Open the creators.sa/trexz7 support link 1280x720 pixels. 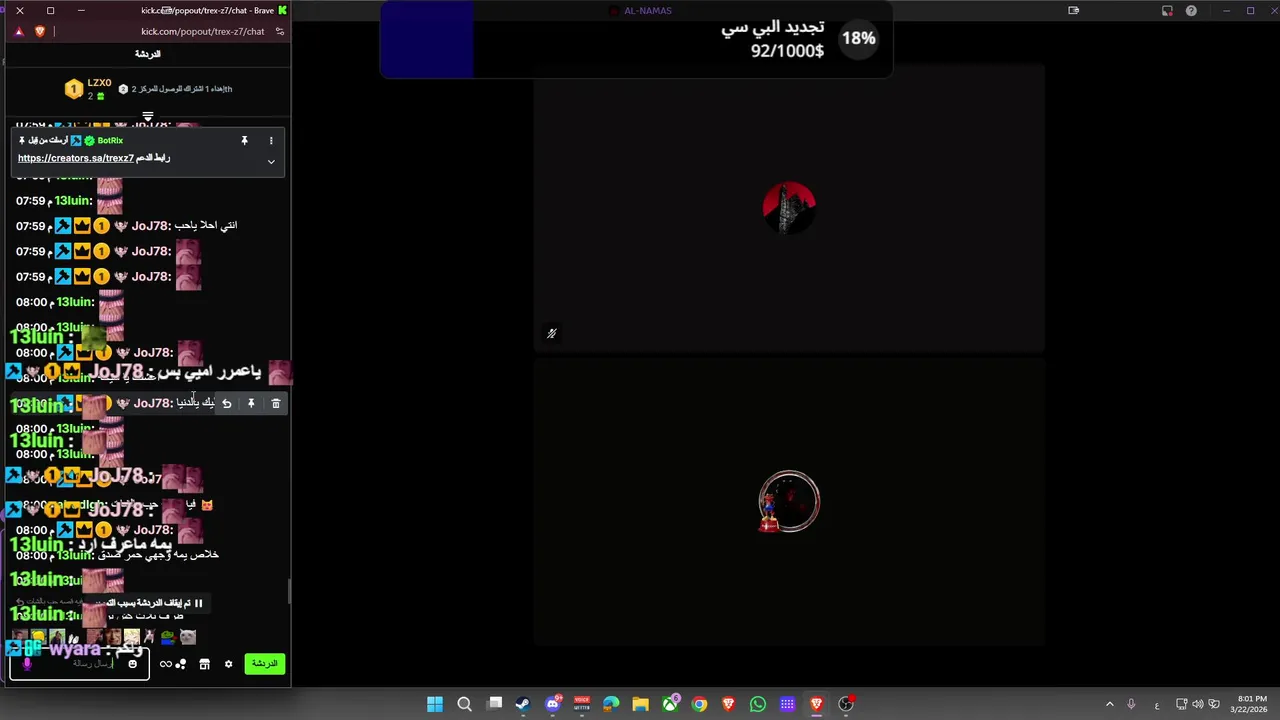coord(76,158)
